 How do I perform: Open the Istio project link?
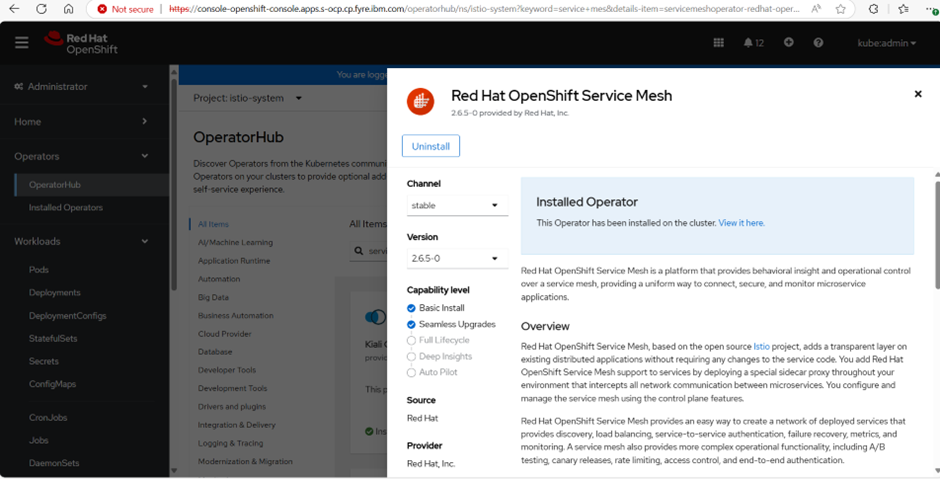[x=761, y=346]
